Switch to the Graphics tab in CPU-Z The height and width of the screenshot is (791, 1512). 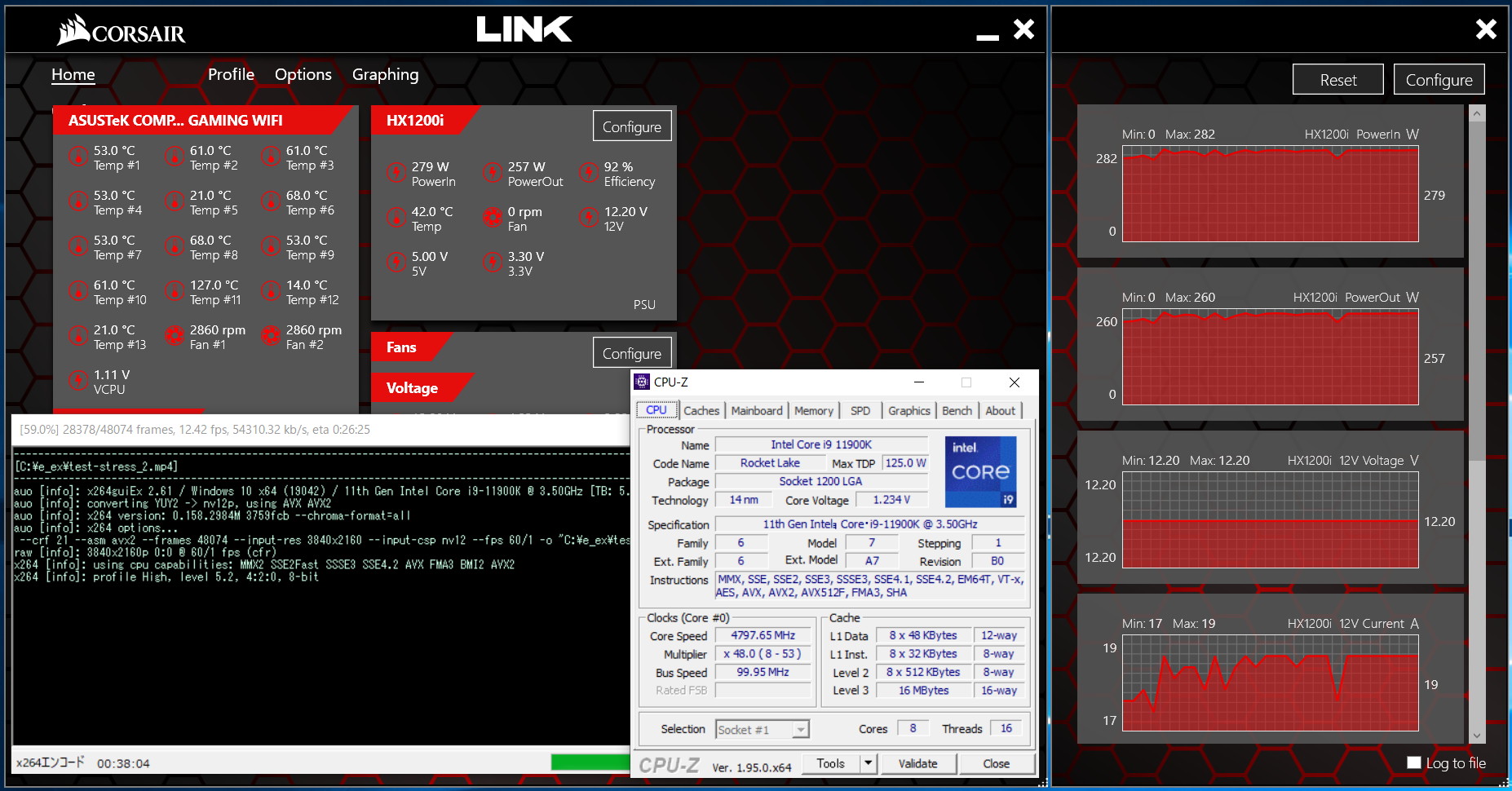tap(909, 410)
